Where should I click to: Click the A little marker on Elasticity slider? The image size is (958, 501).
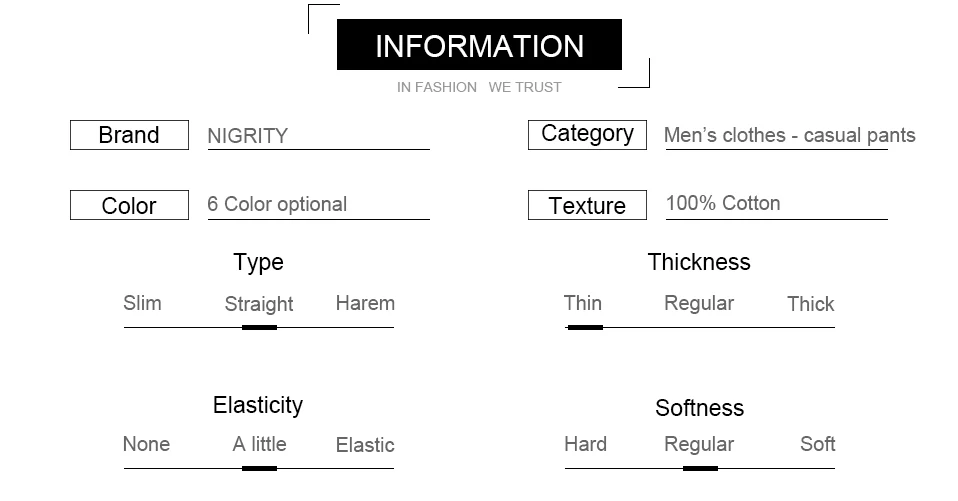(x=259, y=469)
